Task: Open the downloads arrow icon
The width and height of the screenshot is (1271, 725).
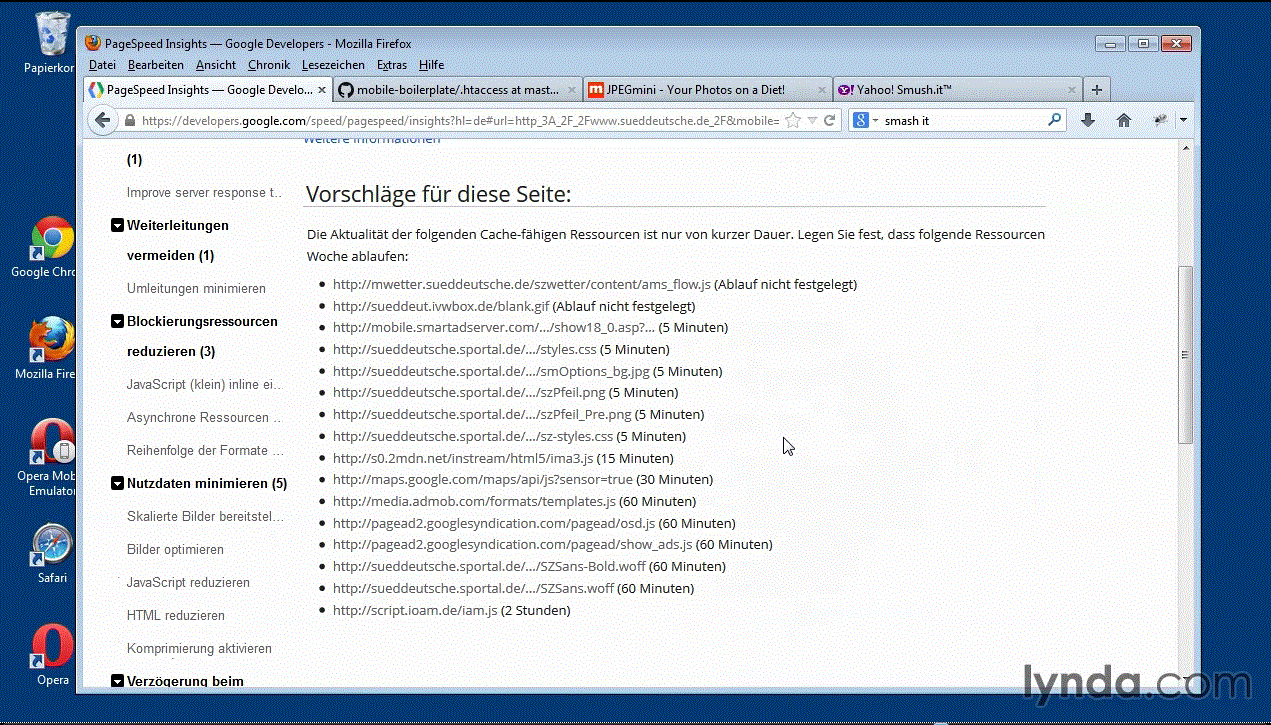Action: click(1088, 120)
